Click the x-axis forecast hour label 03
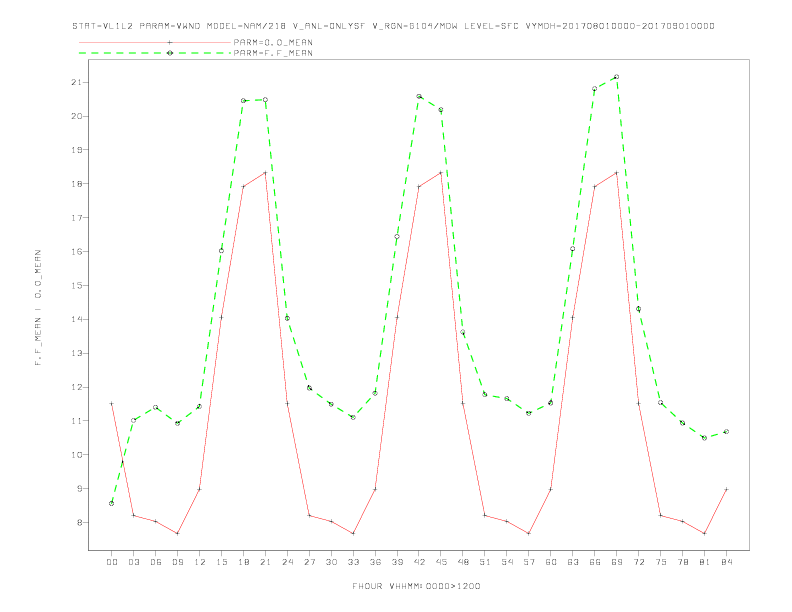792x612 pixels. coord(134,562)
